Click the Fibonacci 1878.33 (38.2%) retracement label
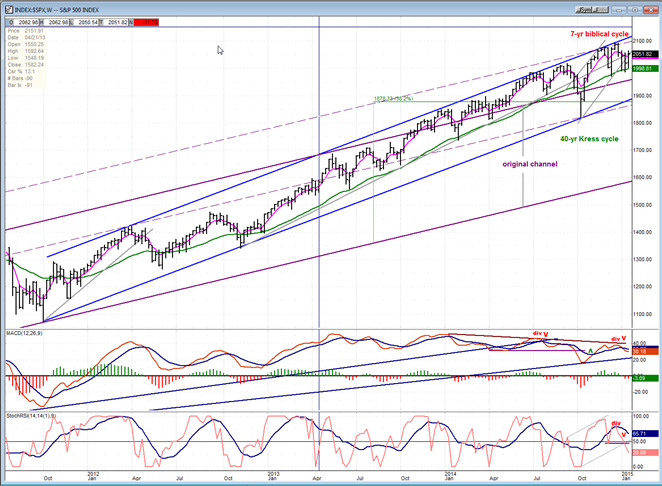The height and width of the screenshot is (486, 662). coord(393,98)
